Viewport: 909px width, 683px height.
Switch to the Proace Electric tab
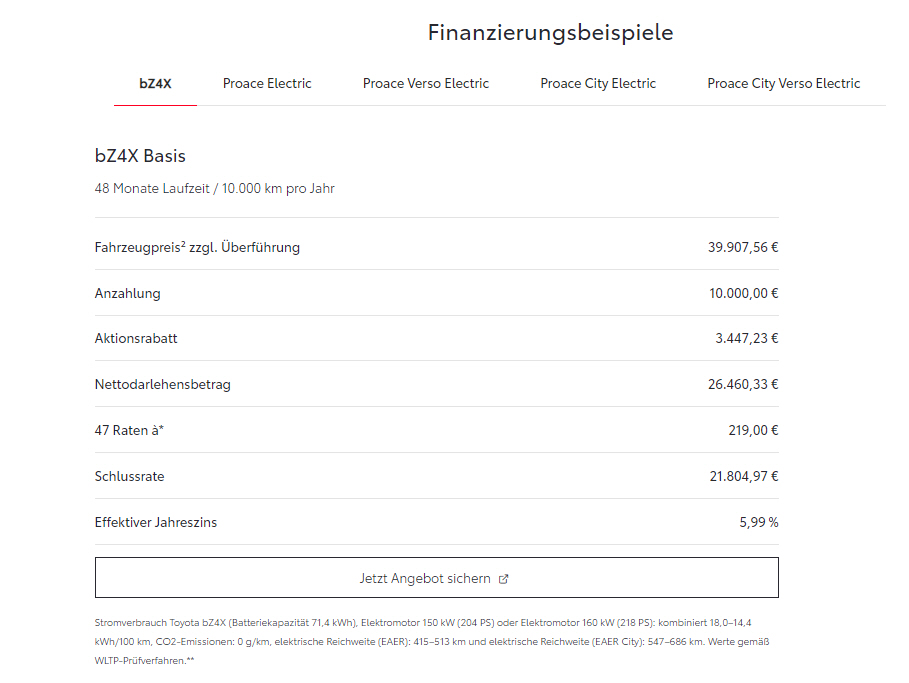[x=267, y=84]
